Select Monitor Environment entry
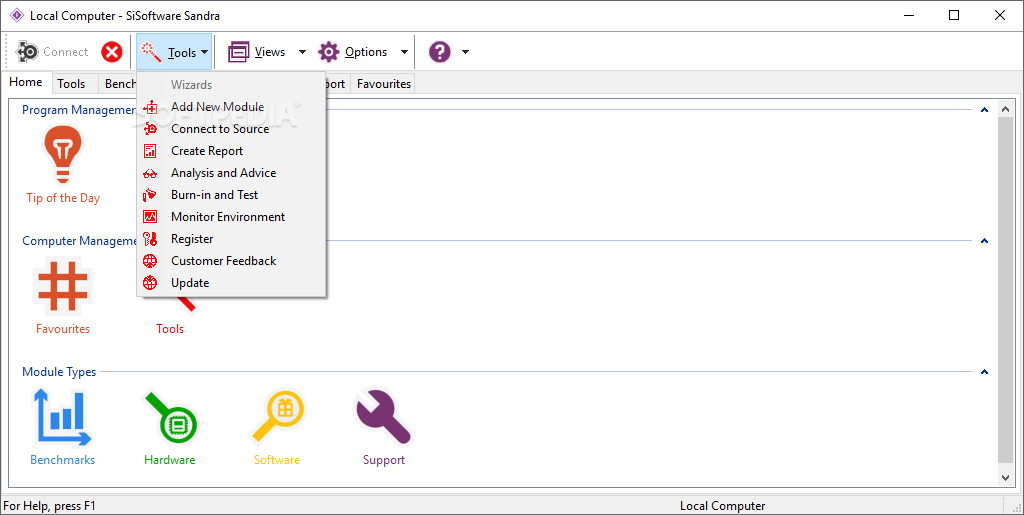1024x515 pixels. (x=228, y=217)
